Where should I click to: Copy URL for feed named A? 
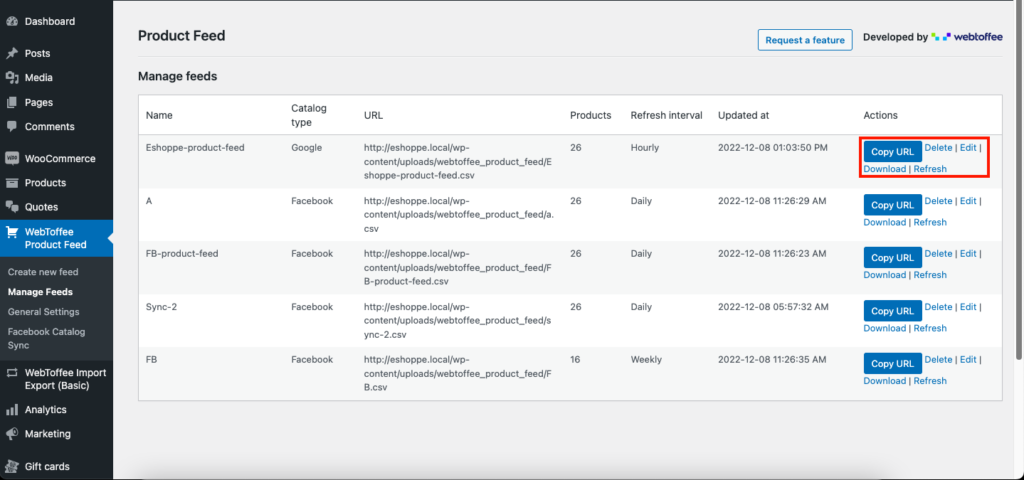pyautogui.click(x=892, y=204)
